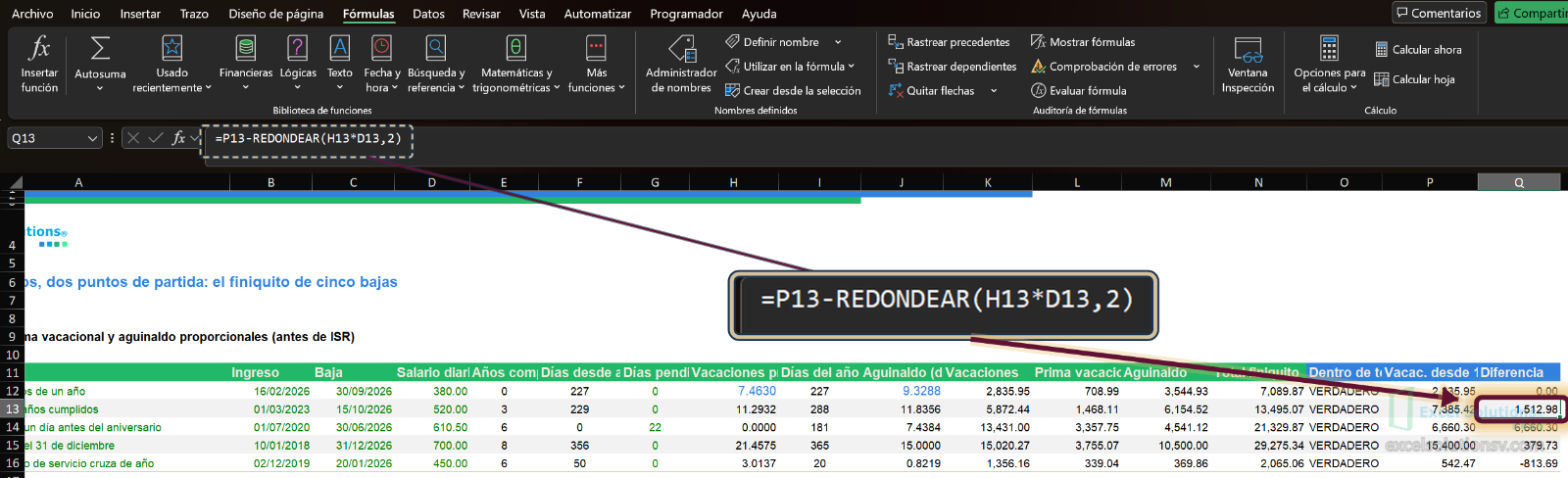Click Utilizar en la fórmula
Screen dimensions: 1568x478
(x=790, y=67)
